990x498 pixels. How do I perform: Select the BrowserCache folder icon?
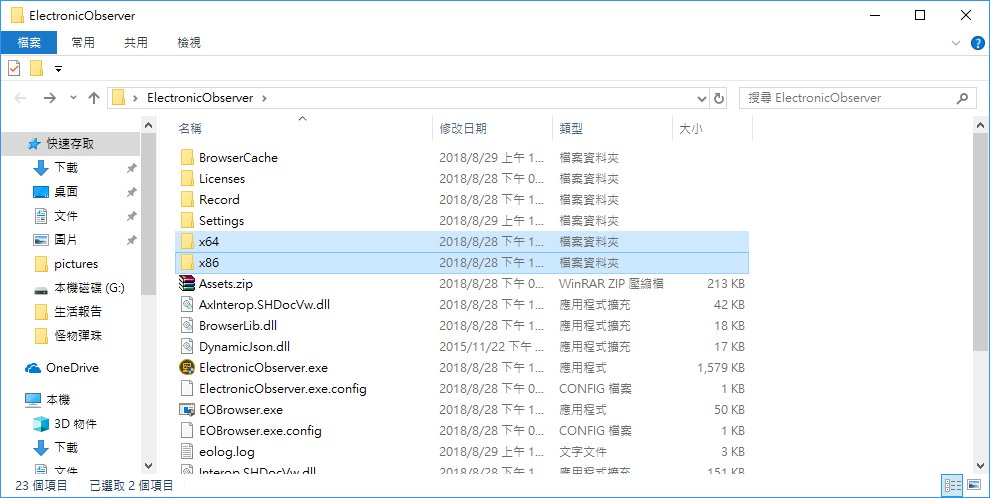[187, 158]
